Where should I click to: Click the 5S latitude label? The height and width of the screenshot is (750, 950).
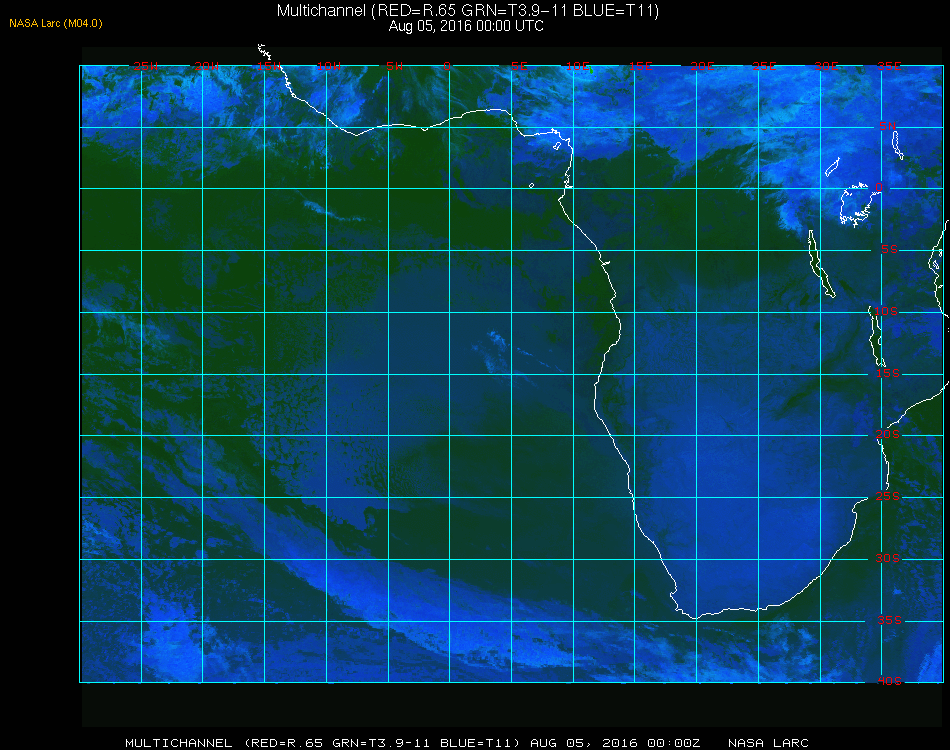889,249
